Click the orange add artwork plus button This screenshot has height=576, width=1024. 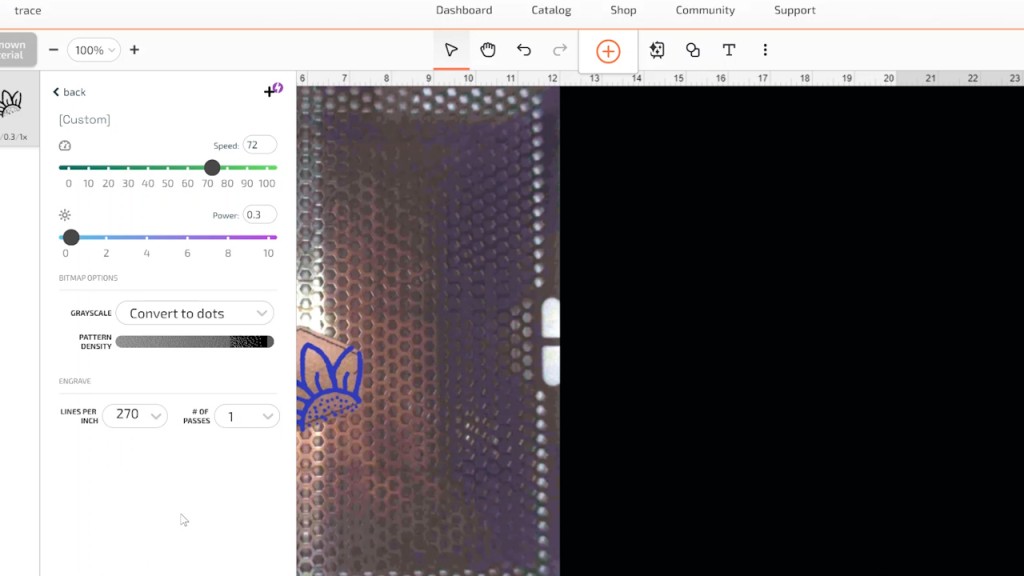coord(608,51)
